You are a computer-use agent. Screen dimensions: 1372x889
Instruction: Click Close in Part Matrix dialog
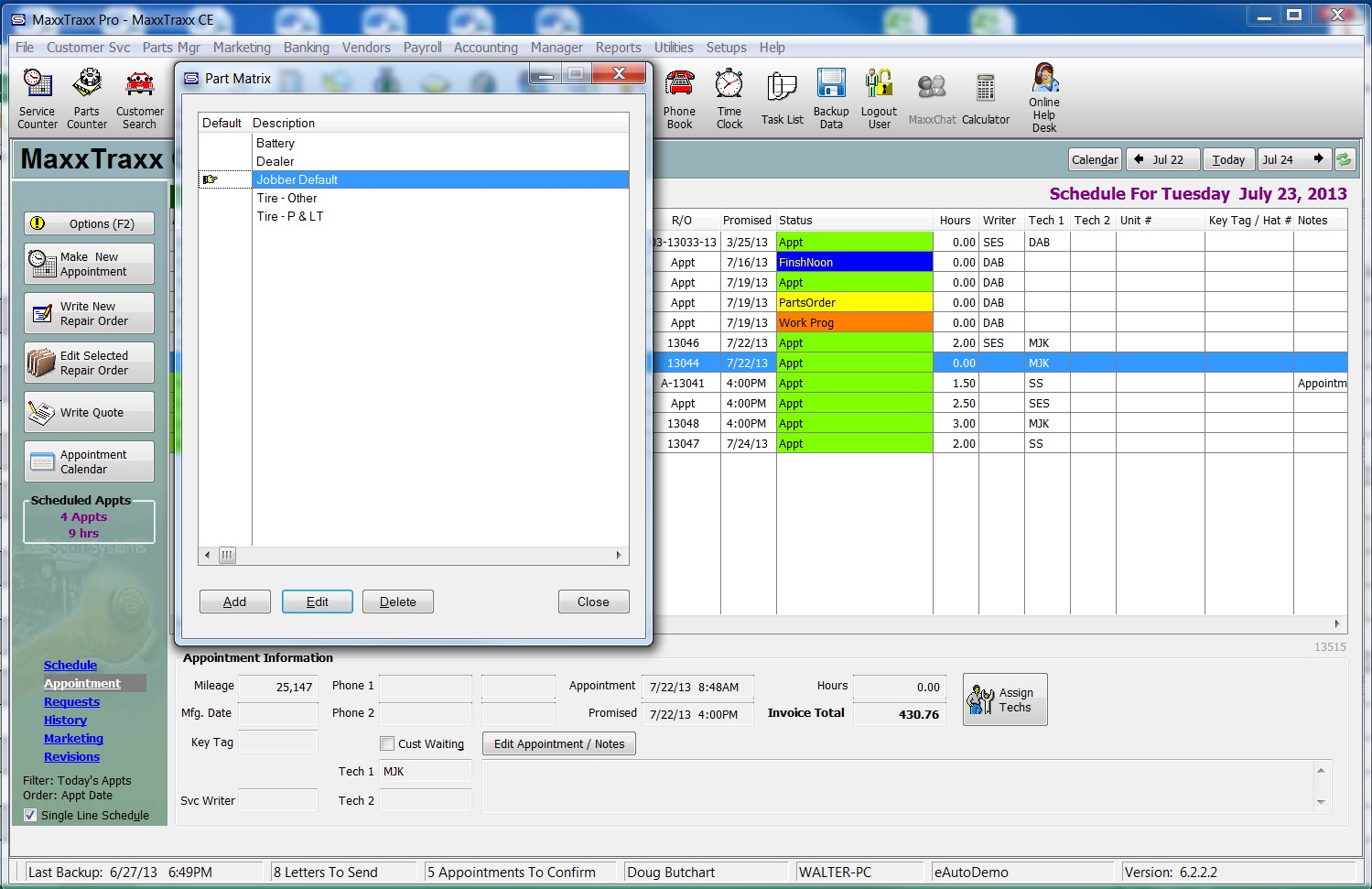click(593, 602)
